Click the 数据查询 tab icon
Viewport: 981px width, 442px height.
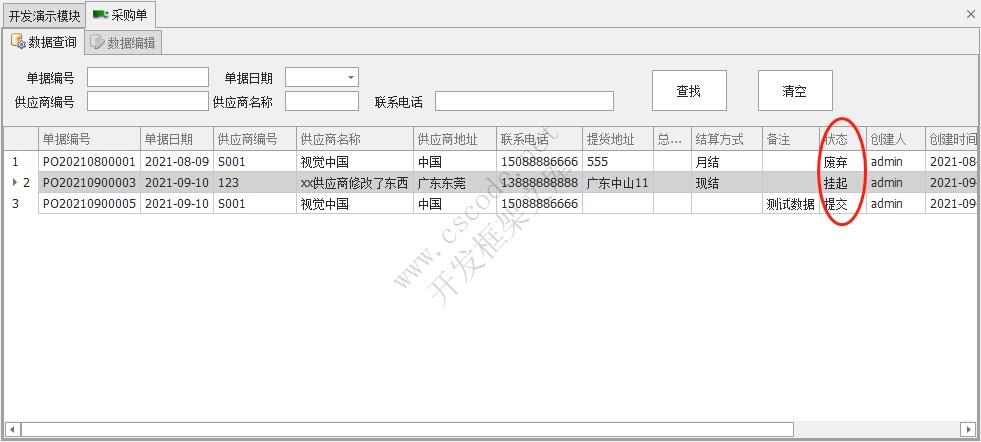click(x=17, y=42)
